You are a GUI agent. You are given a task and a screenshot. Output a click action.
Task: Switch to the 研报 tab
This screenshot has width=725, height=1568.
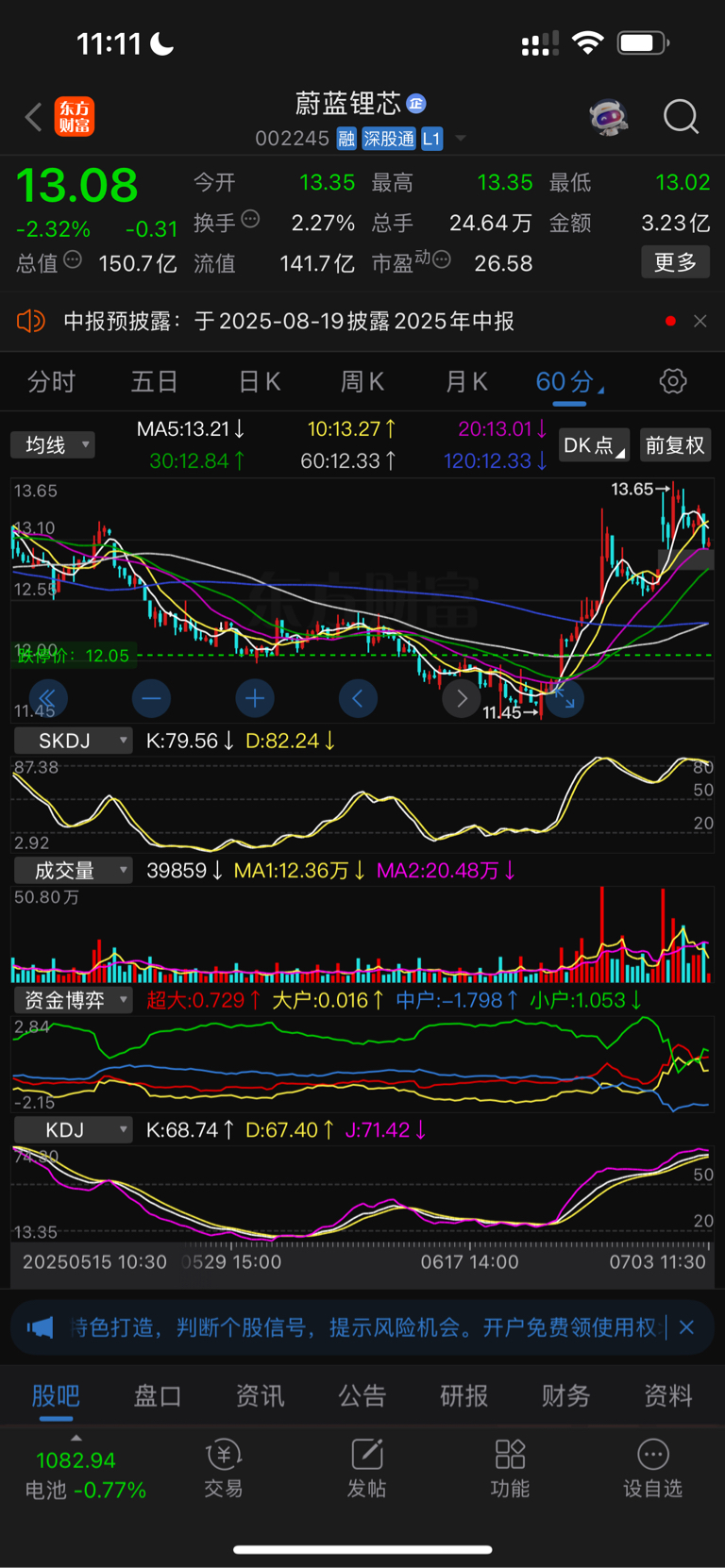(x=464, y=1395)
